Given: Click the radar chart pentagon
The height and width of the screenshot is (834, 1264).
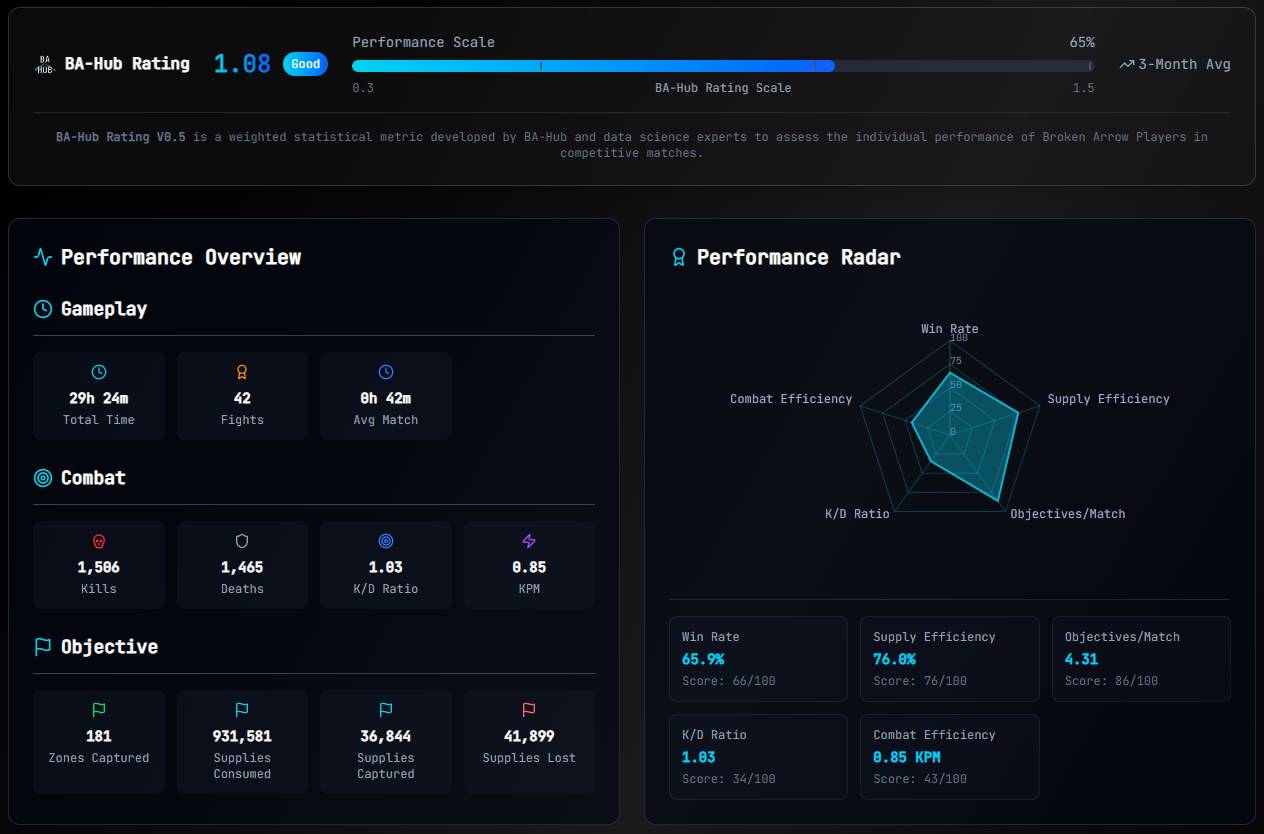Looking at the screenshot, I should (950, 427).
